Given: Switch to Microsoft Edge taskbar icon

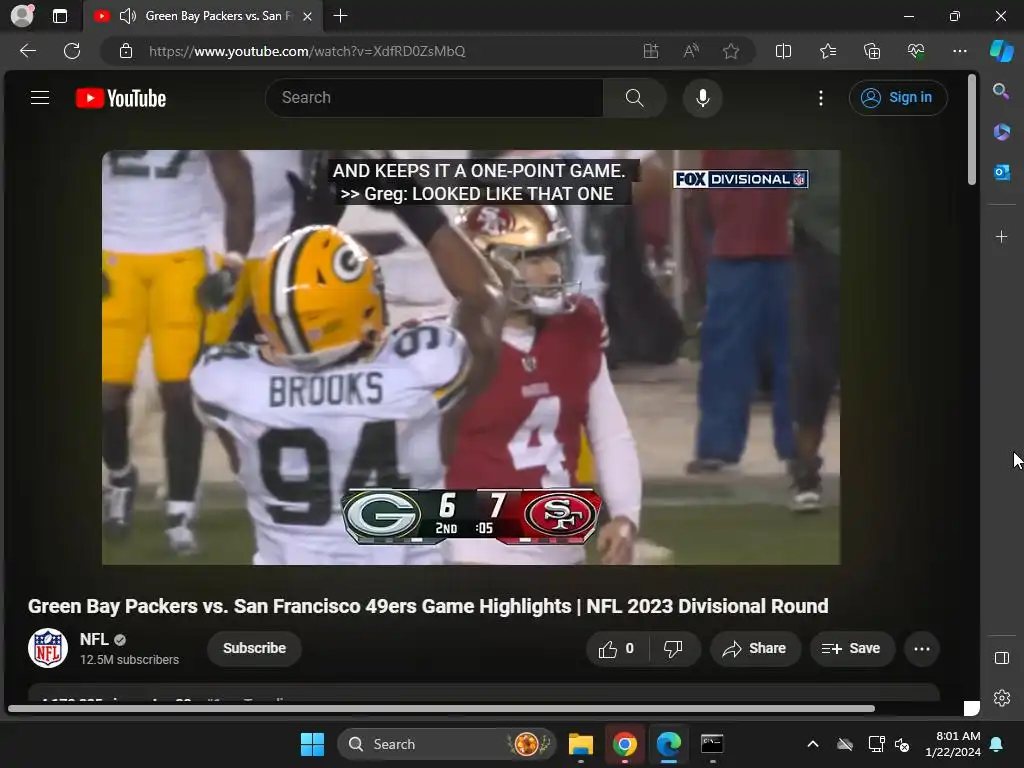Looking at the screenshot, I should pos(668,744).
